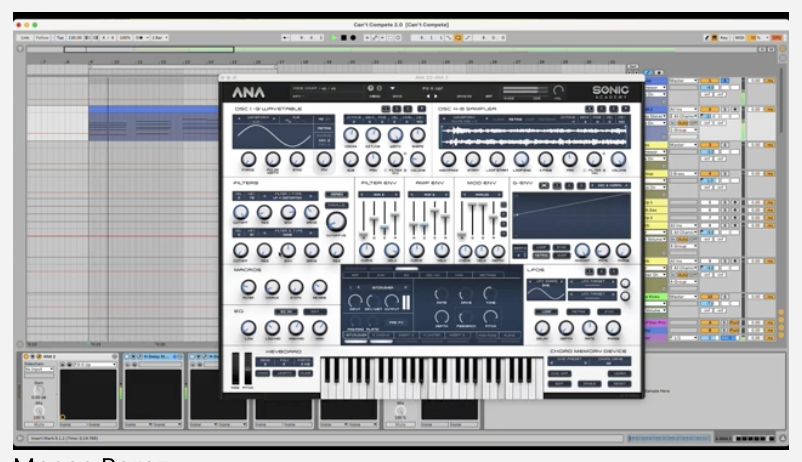Open the Bitcrusher effect type selector
802x462 pixels.
(382, 288)
